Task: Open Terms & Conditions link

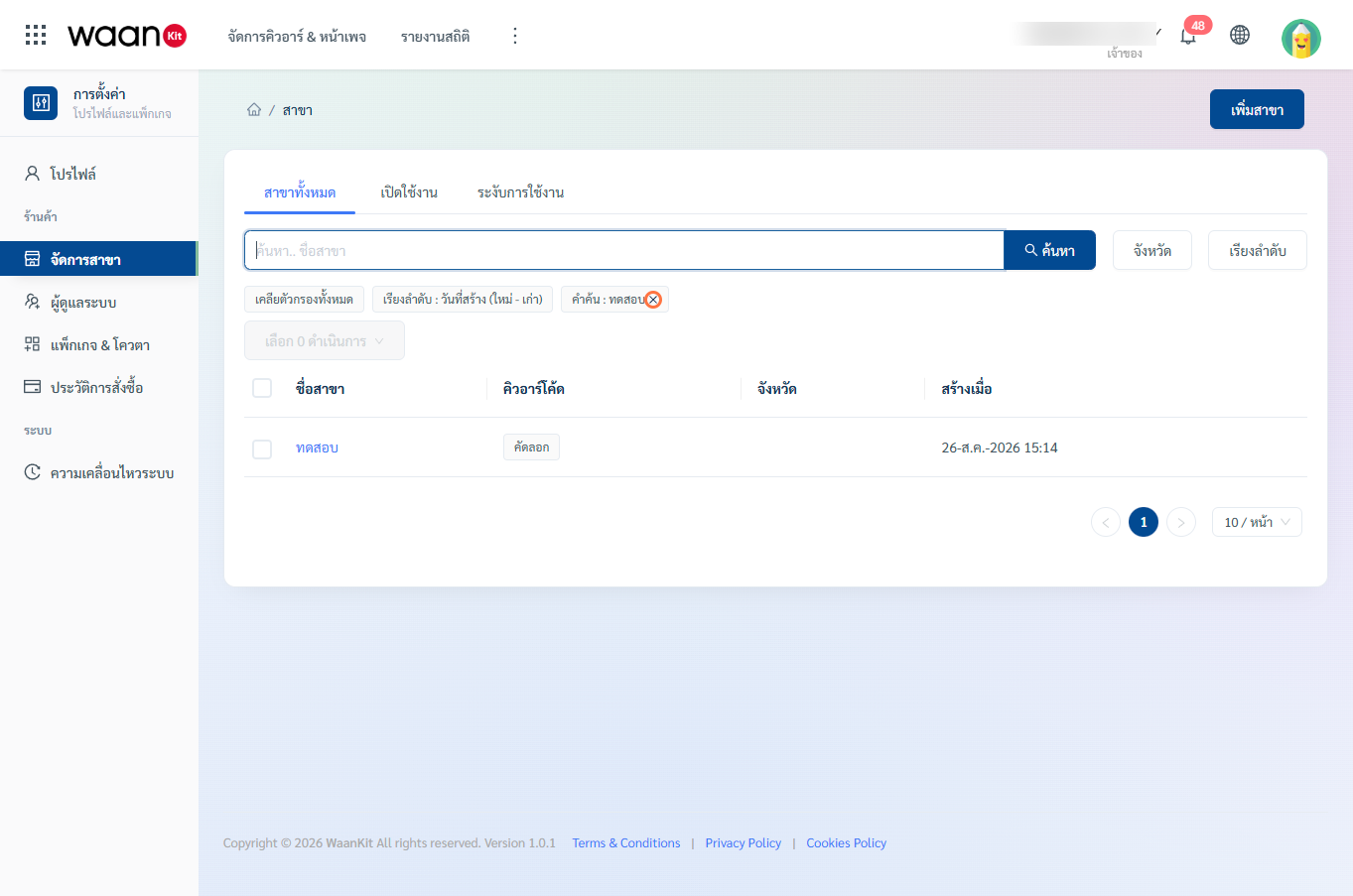Action: pos(626,843)
